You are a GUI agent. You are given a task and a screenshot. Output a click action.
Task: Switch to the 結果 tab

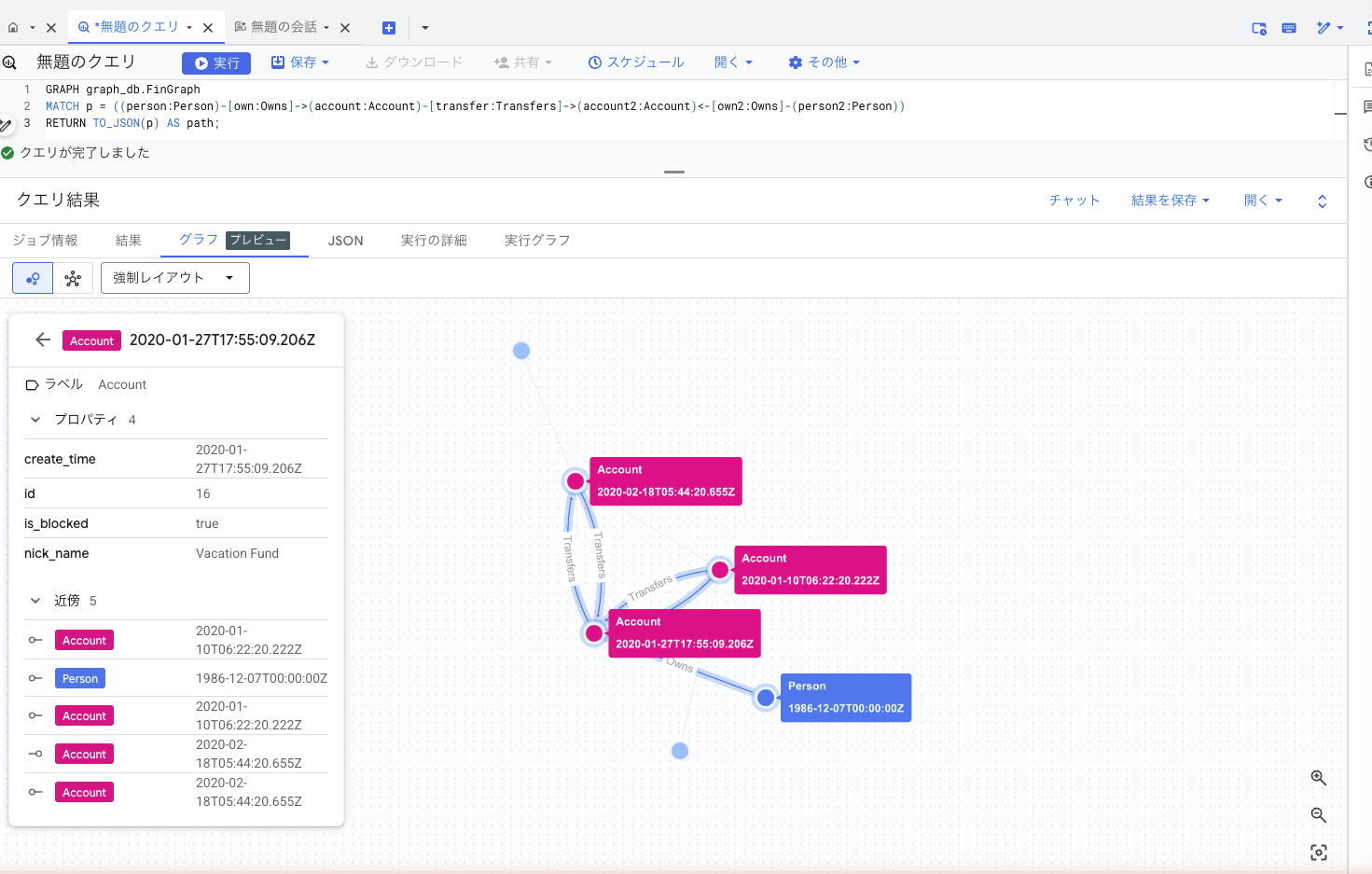click(128, 241)
